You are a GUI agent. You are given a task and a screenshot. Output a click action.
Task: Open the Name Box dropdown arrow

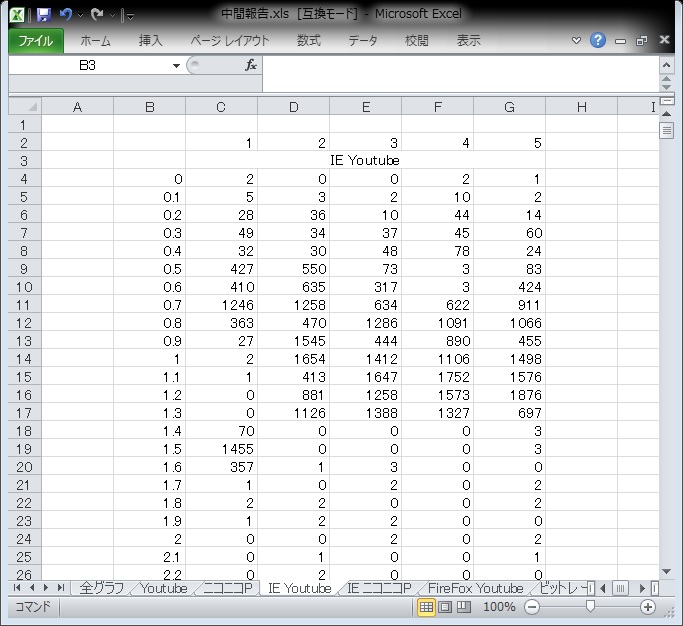[176, 66]
